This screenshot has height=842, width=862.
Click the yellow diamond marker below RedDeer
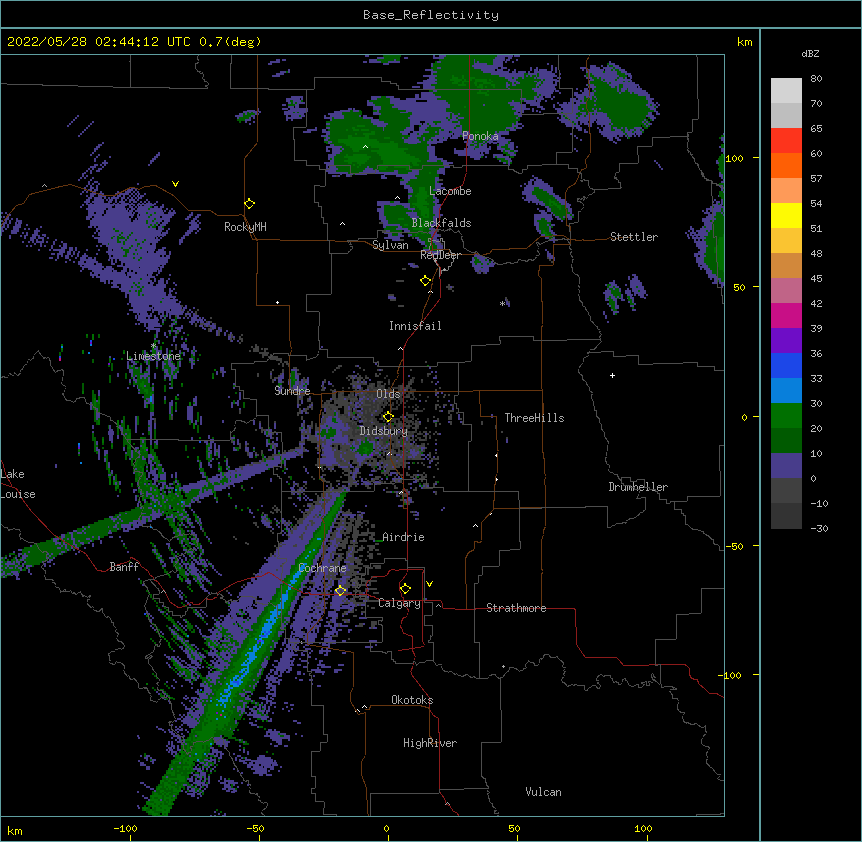[x=426, y=281]
